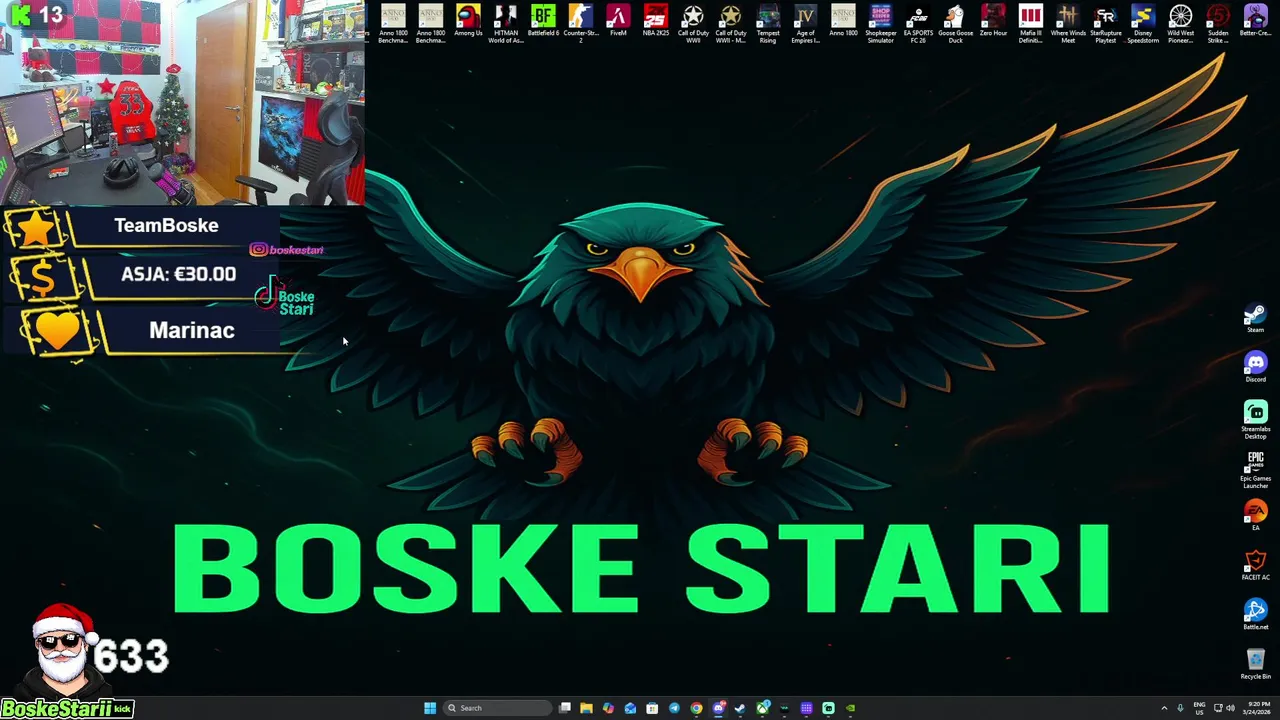Click the tray microphone icon
Screen dimensions: 1280x720
(x=1180, y=708)
